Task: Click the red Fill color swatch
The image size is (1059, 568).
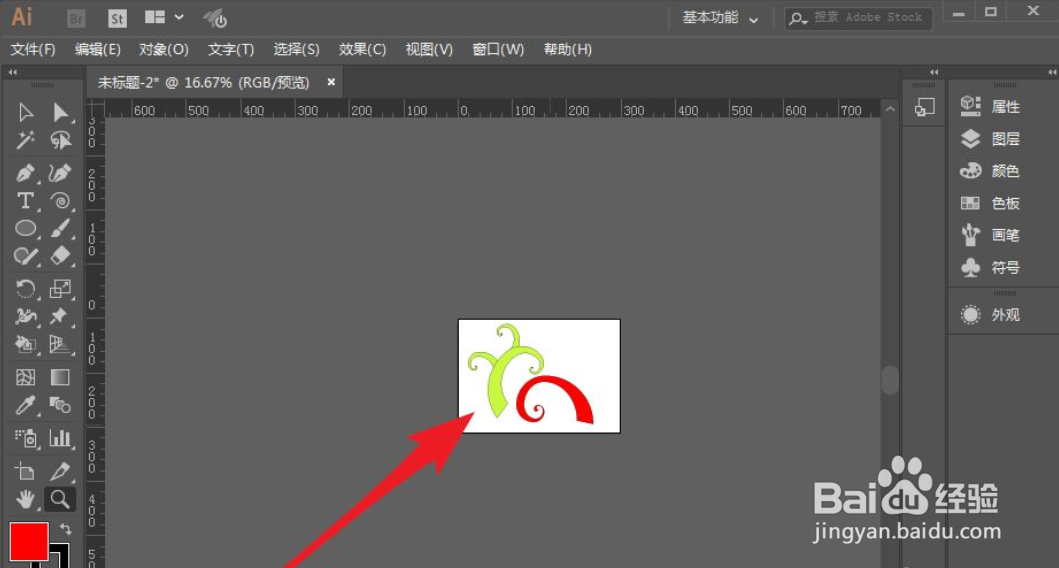Action: [29, 542]
